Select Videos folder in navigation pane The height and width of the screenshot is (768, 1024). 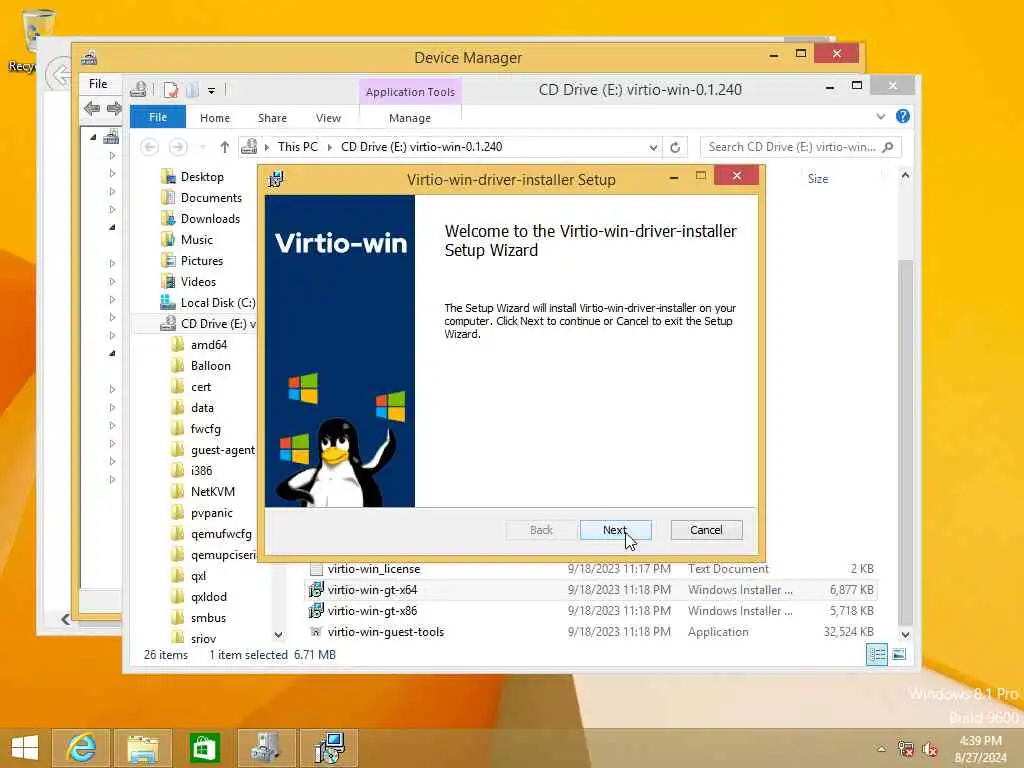tap(198, 281)
